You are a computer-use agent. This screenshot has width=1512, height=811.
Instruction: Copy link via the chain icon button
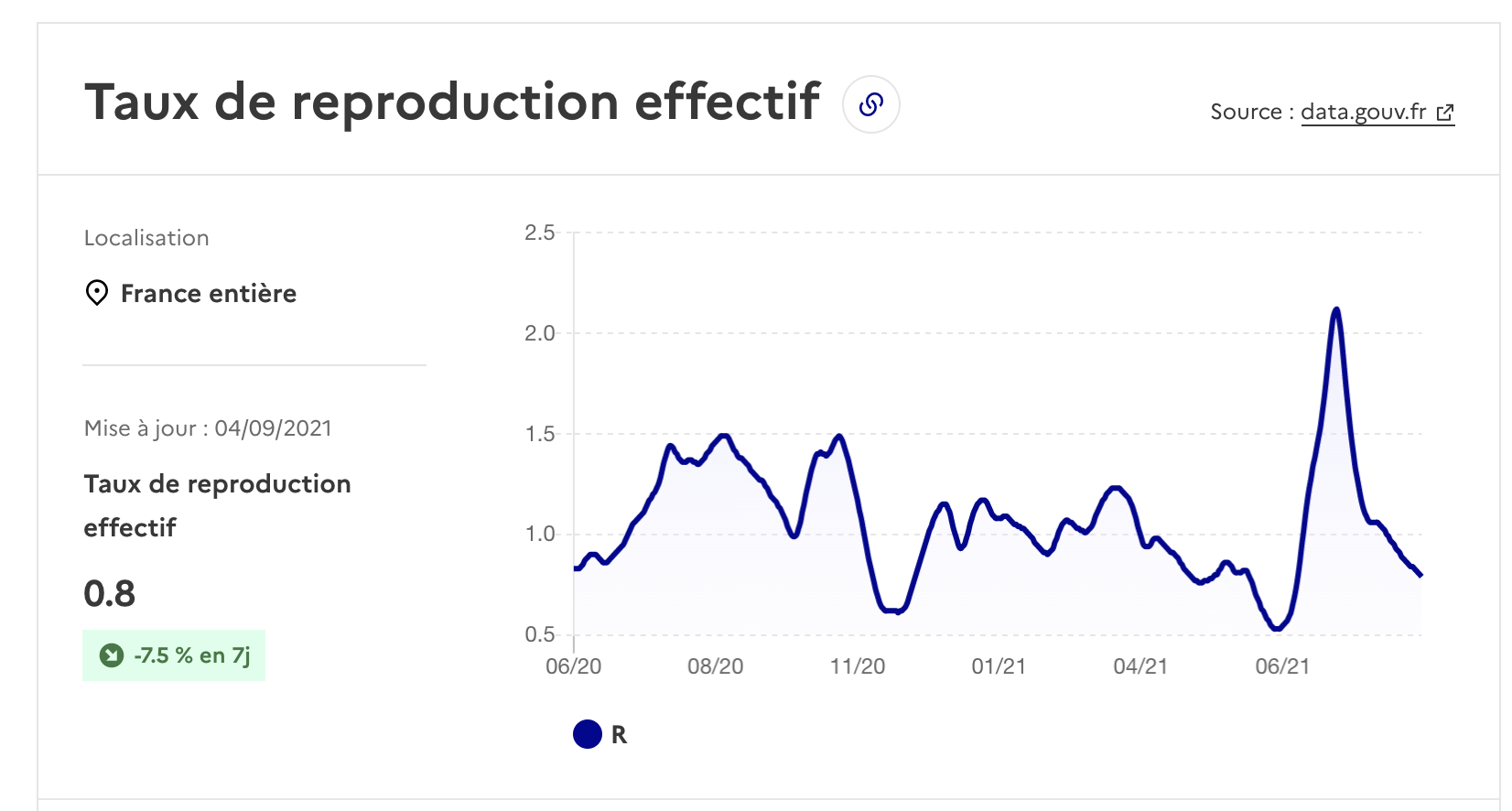(870, 104)
